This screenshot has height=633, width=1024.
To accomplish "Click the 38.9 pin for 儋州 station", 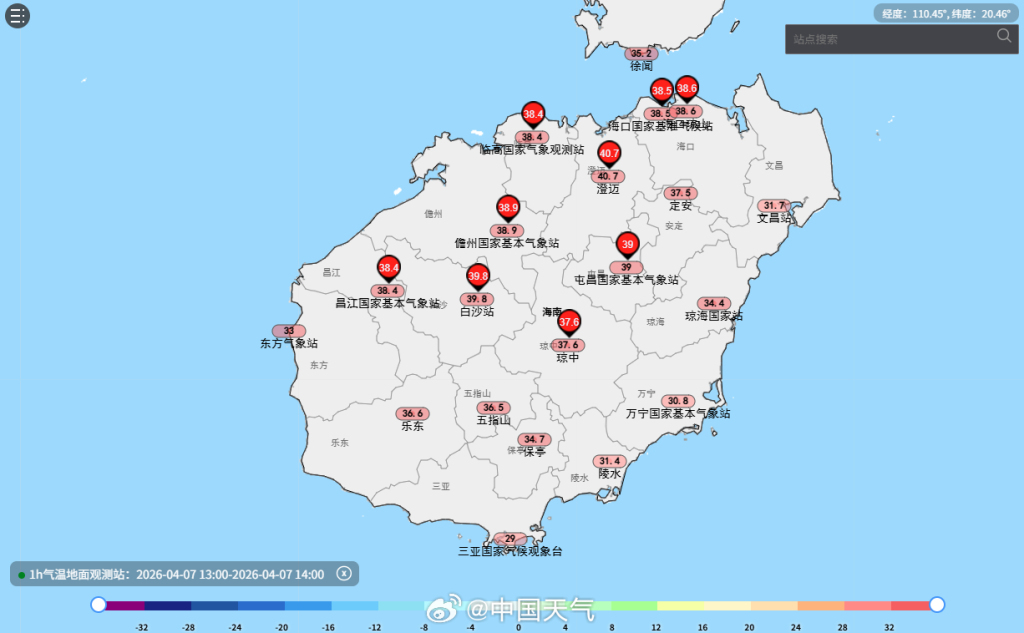I will click(508, 209).
